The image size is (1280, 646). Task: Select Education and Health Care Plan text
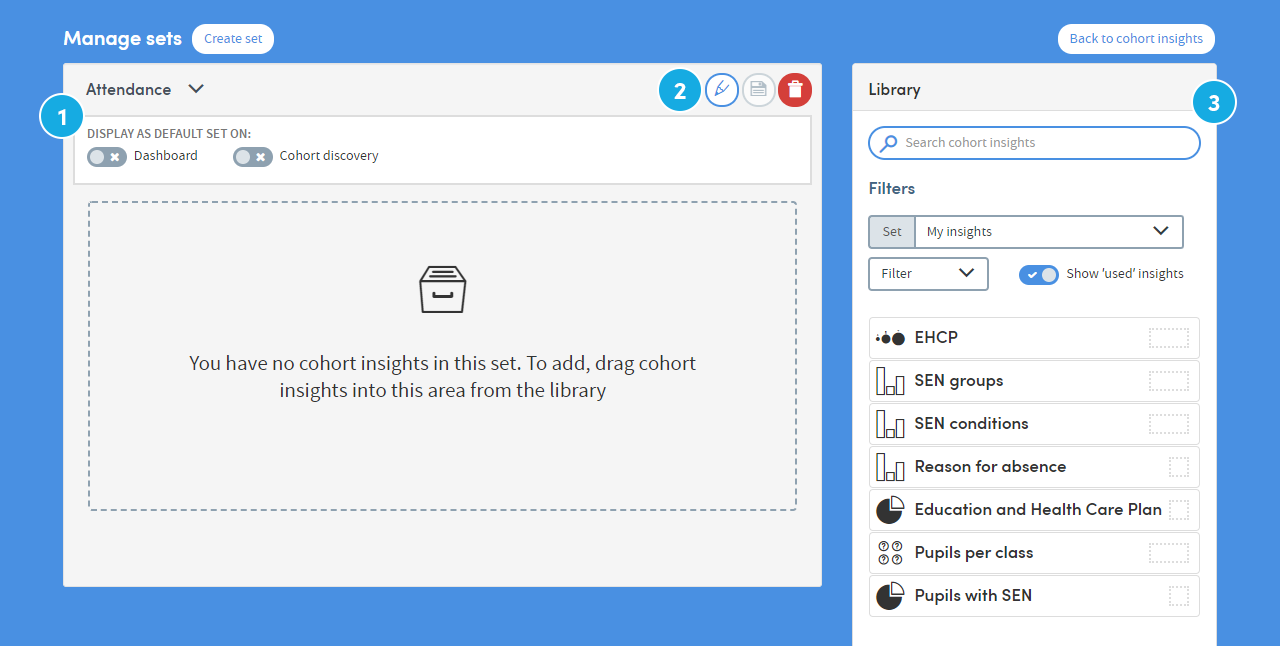click(x=1038, y=510)
